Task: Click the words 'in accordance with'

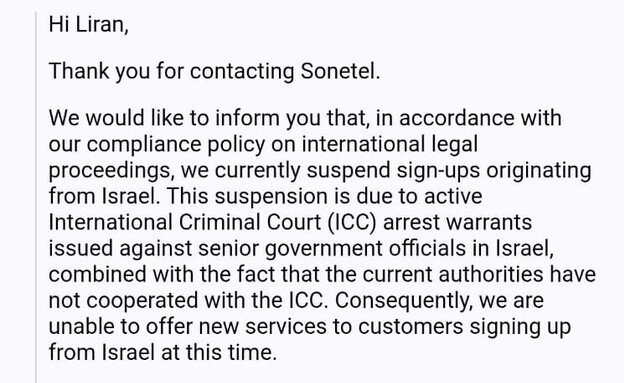Action: 468,118
